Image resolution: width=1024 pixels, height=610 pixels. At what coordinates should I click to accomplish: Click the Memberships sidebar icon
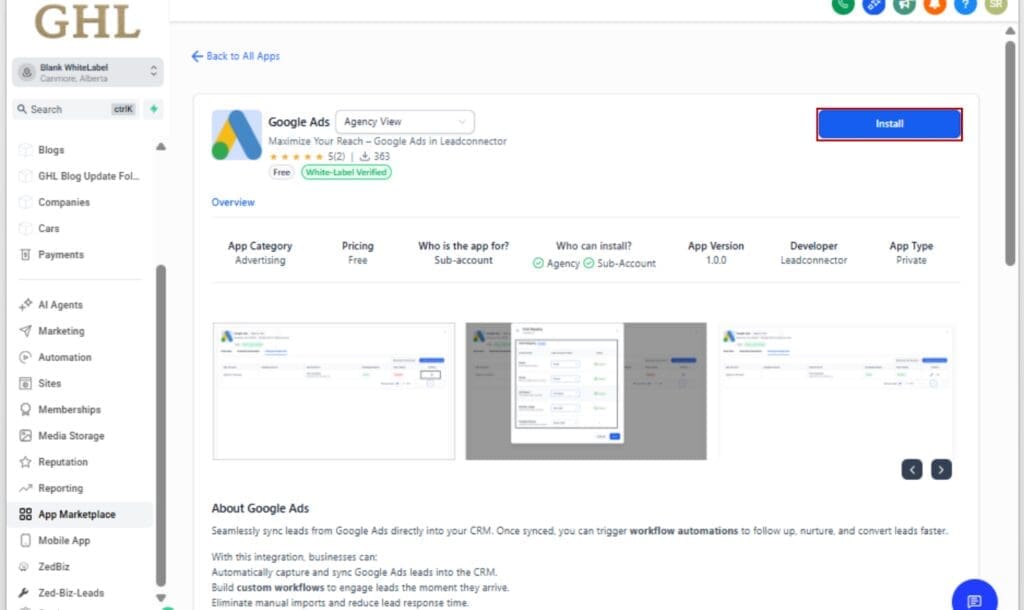coord(25,409)
